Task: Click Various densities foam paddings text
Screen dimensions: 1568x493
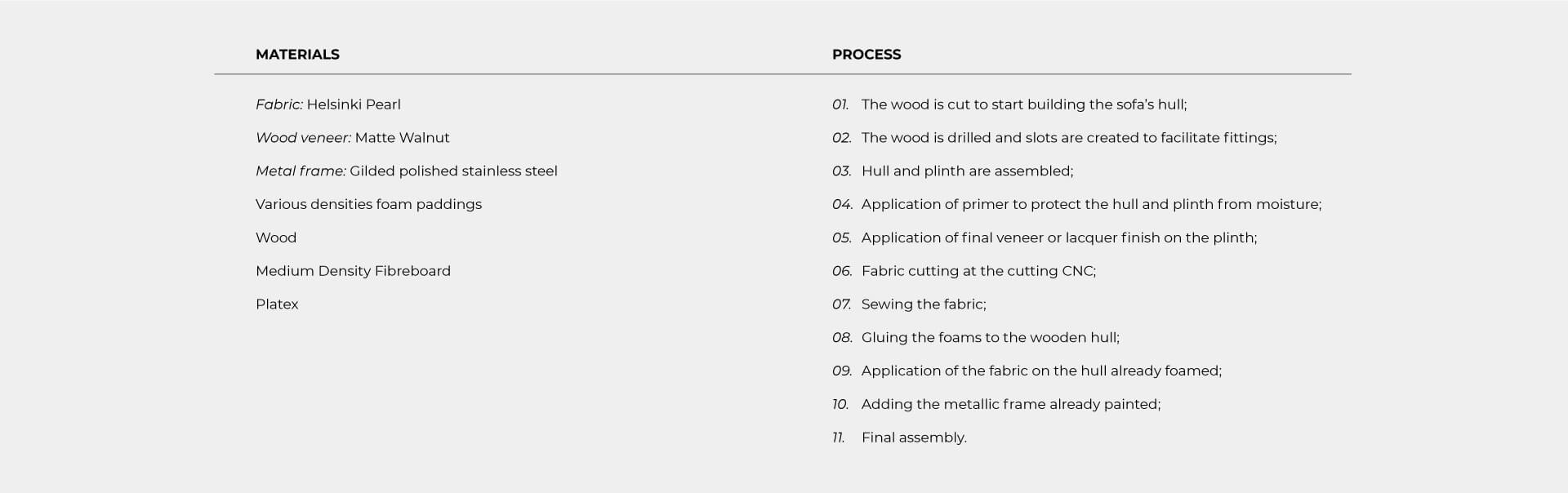Action: [368, 204]
